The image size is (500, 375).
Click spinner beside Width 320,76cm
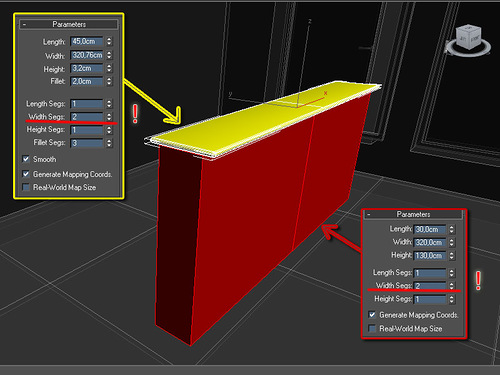pos(109,55)
